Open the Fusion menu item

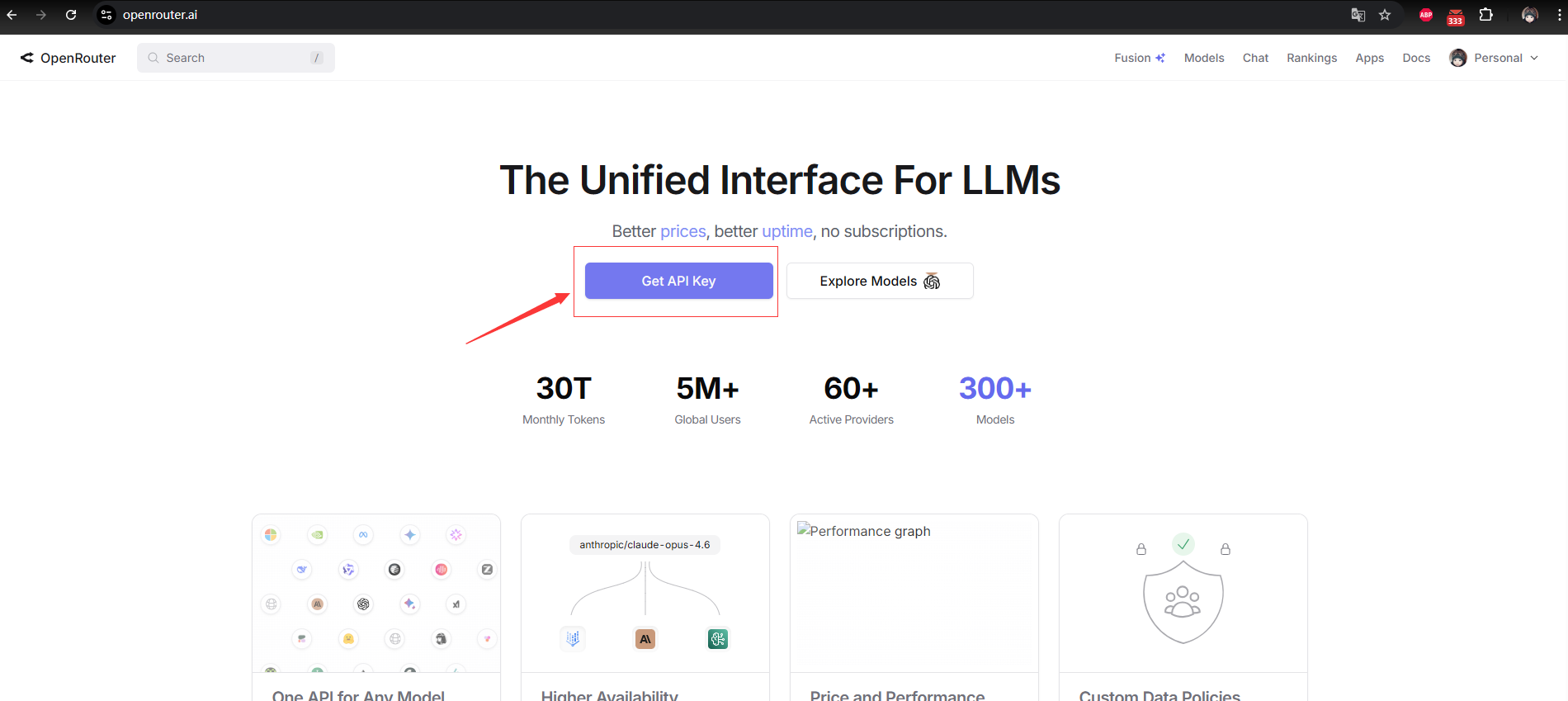tap(1140, 58)
